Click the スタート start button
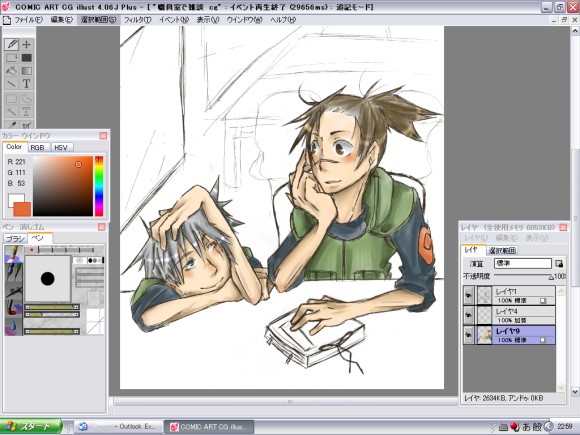 tap(31, 426)
